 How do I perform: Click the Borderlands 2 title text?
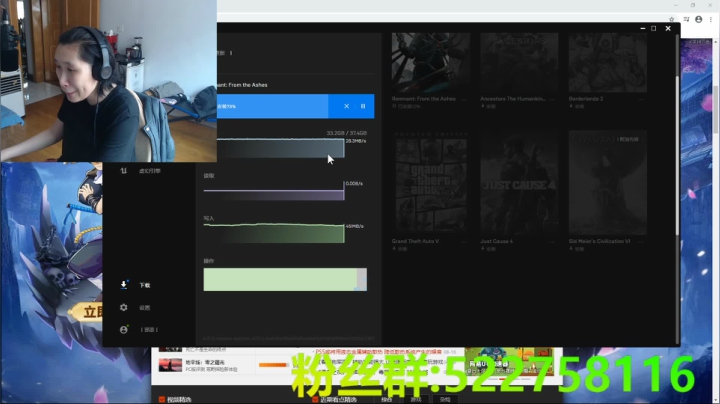tap(585, 99)
